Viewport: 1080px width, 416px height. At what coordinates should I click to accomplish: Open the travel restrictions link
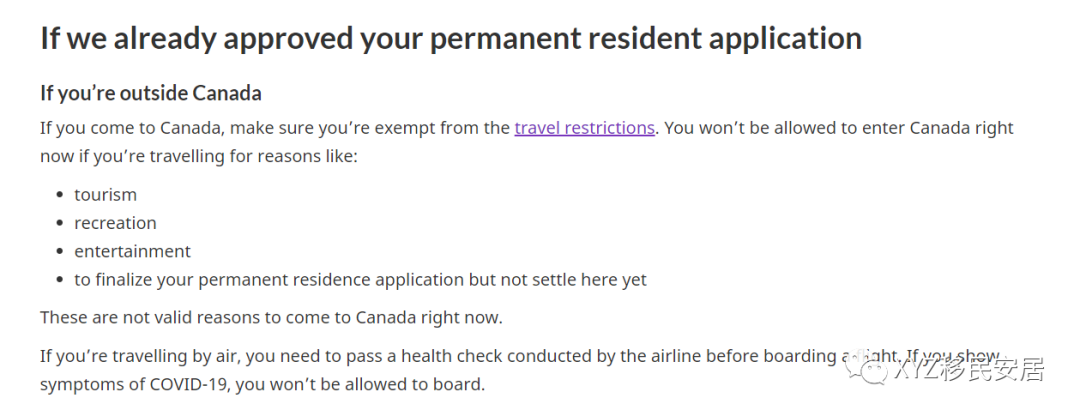tap(584, 128)
